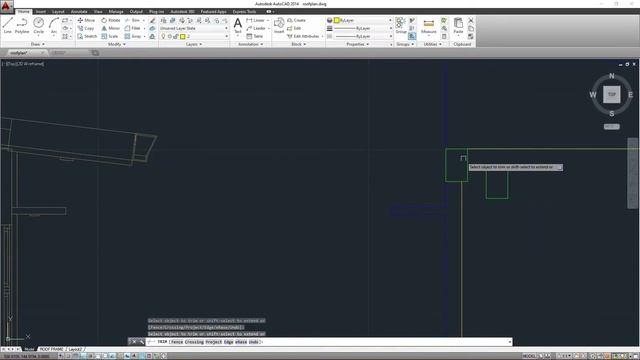Image resolution: width=640 pixels, height=360 pixels.
Task: Click the Linear dimension tool
Action: coord(256,20)
